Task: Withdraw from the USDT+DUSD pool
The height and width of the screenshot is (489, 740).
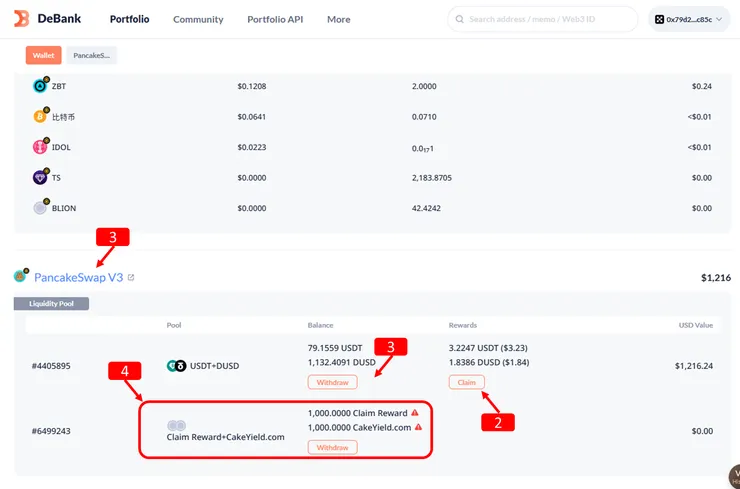Action: coord(332,382)
